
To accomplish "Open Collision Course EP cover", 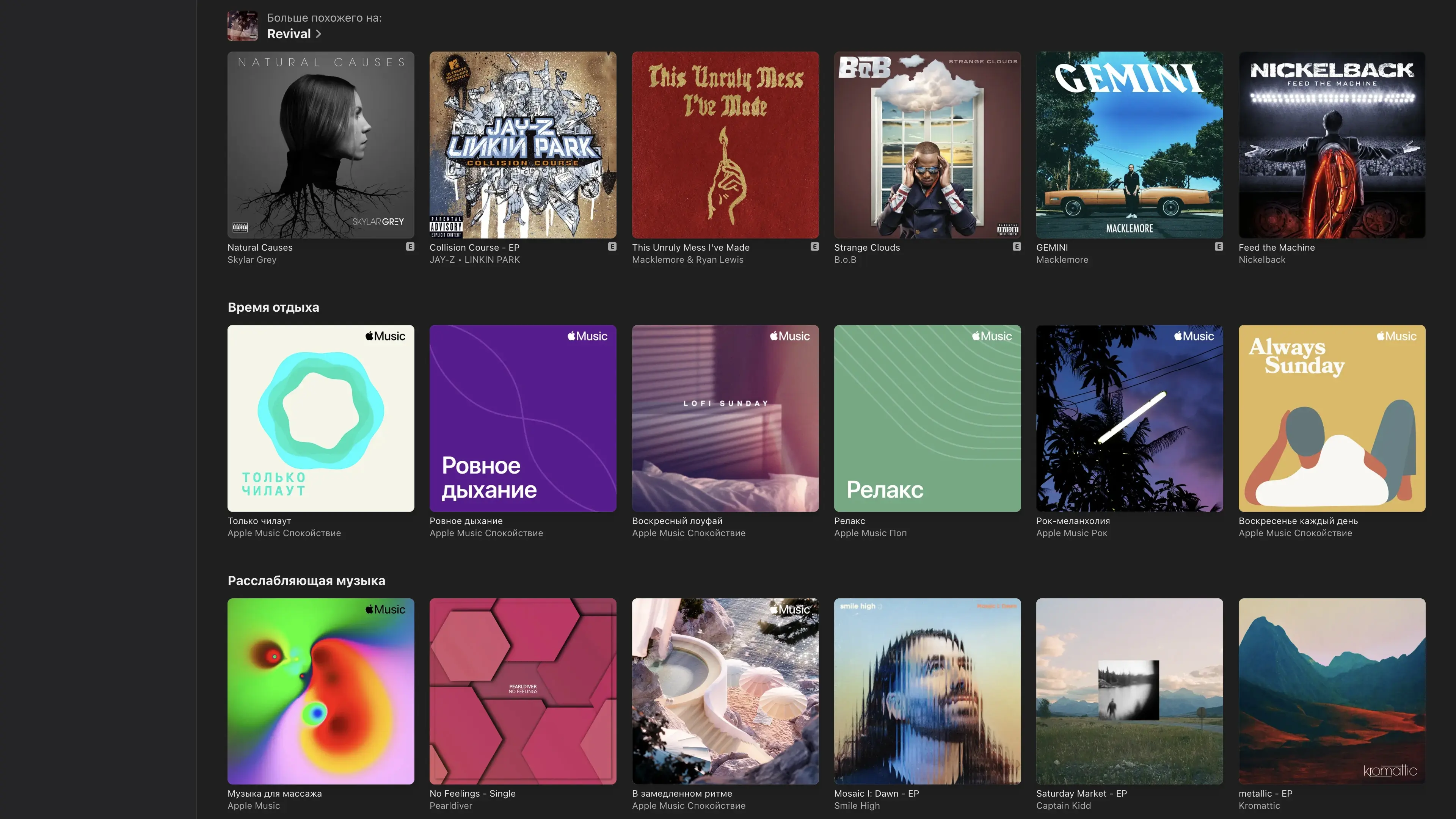I will (523, 145).
